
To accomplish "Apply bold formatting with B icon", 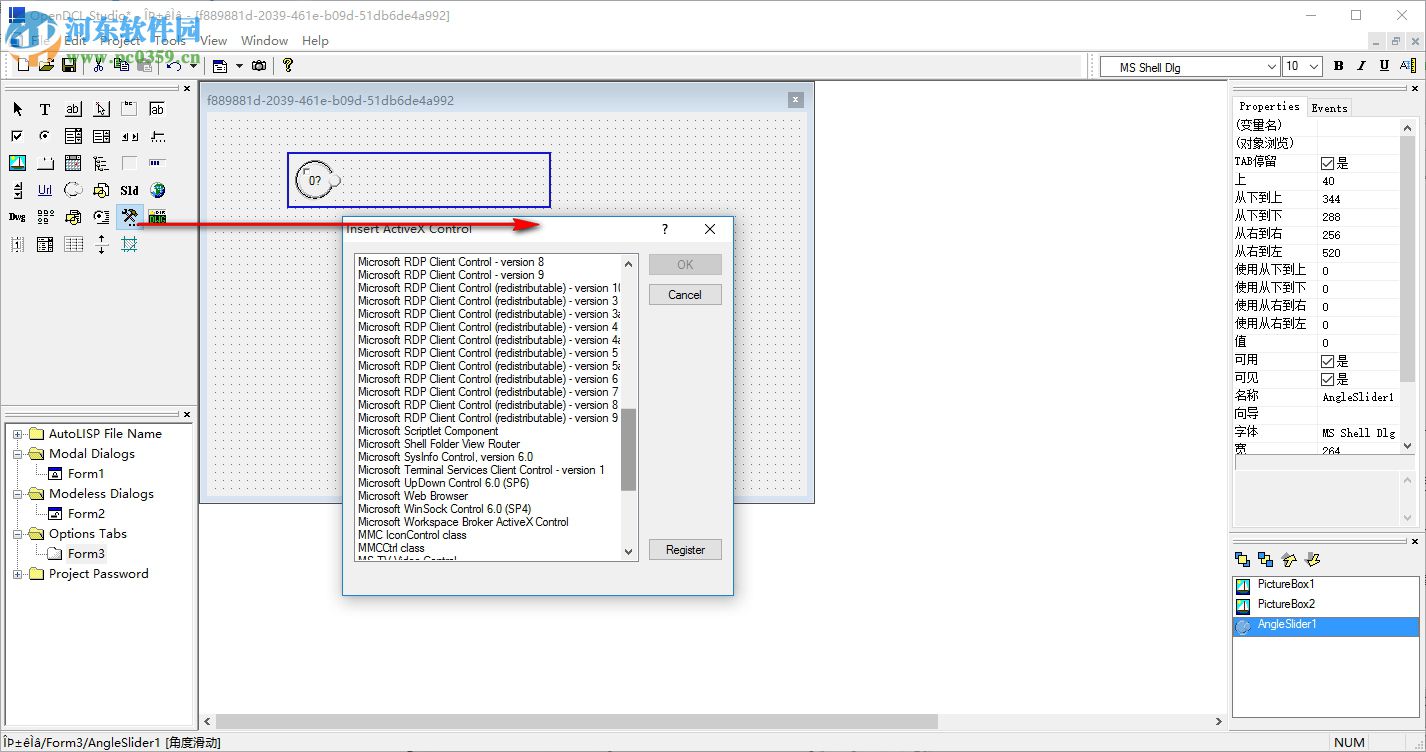I will [x=1338, y=66].
